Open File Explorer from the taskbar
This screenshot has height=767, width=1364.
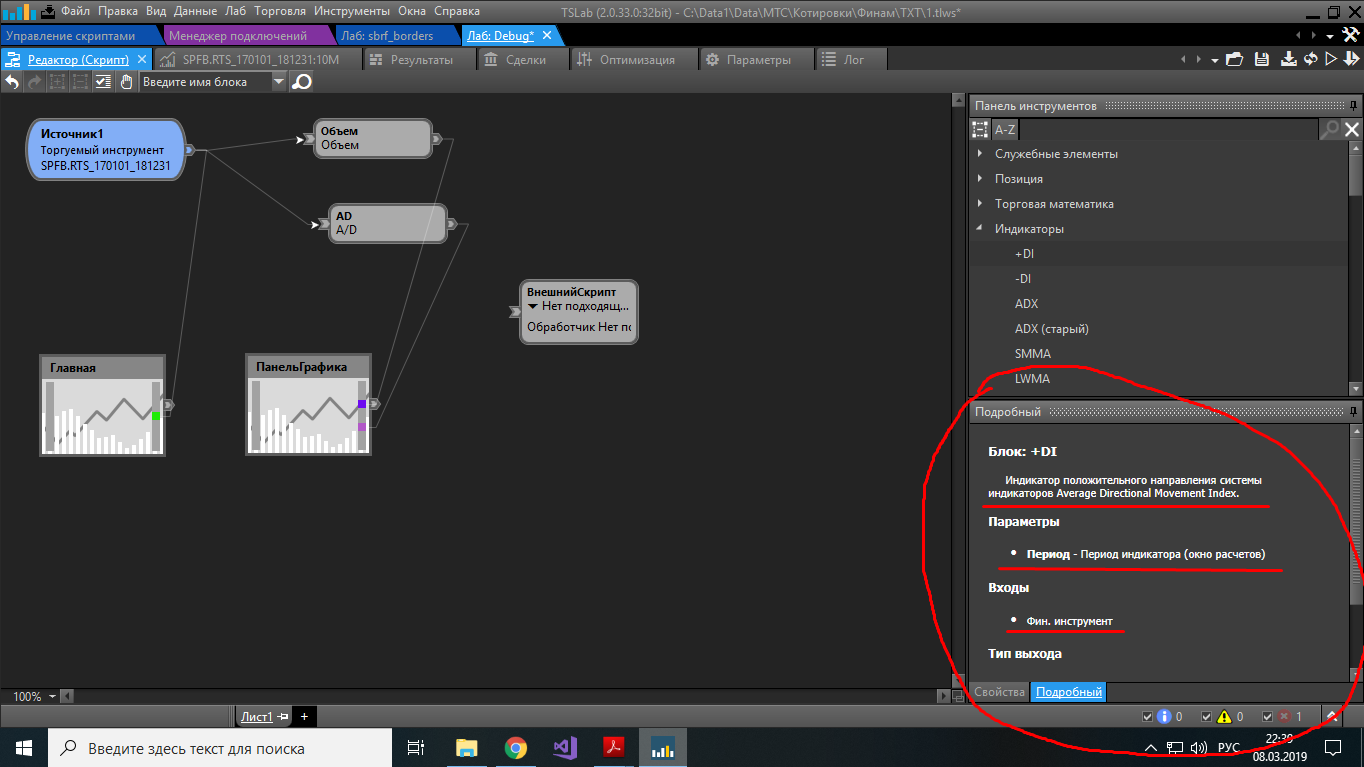point(467,747)
